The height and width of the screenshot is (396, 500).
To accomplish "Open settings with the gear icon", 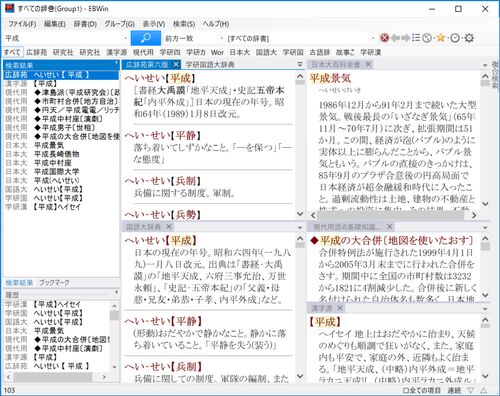I will tap(469, 38).
